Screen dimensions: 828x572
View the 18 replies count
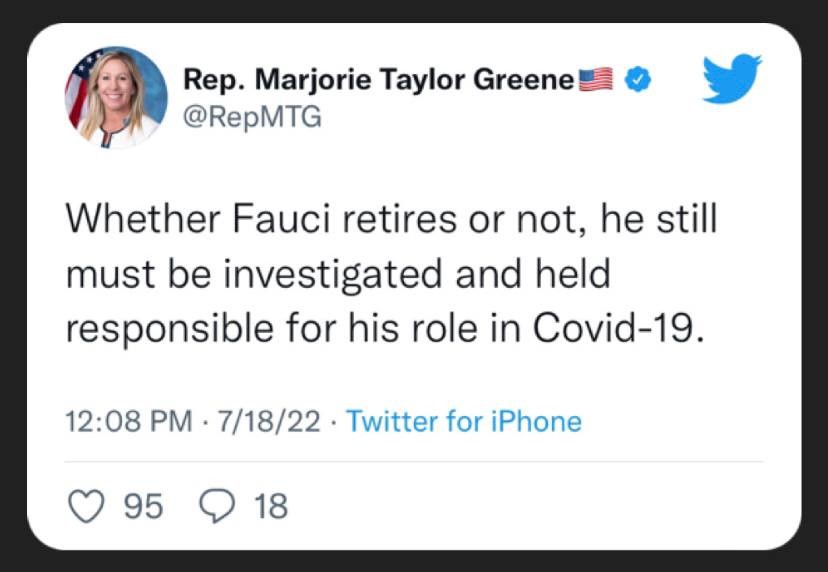point(270,506)
